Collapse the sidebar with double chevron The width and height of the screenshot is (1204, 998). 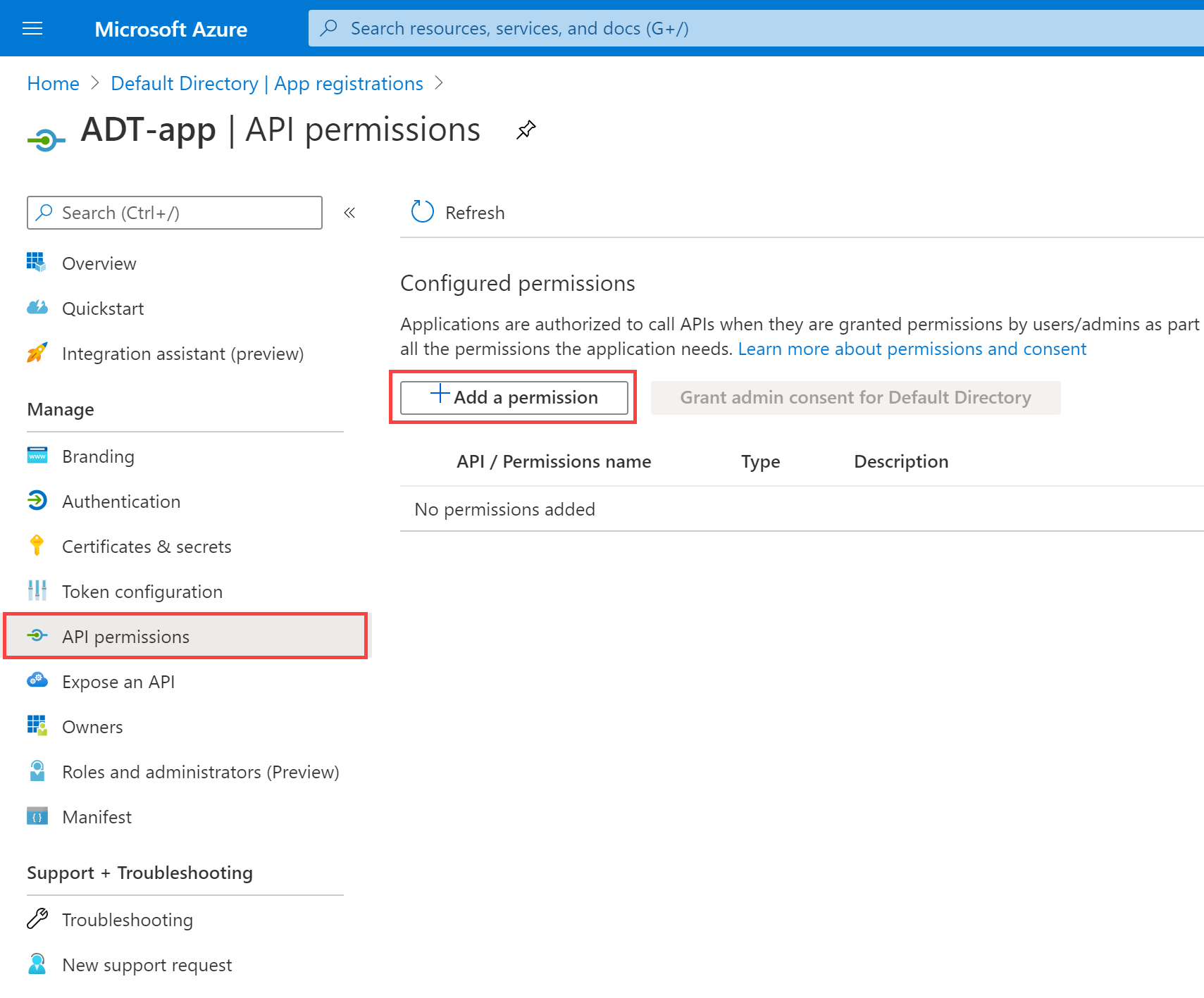pos(349,213)
